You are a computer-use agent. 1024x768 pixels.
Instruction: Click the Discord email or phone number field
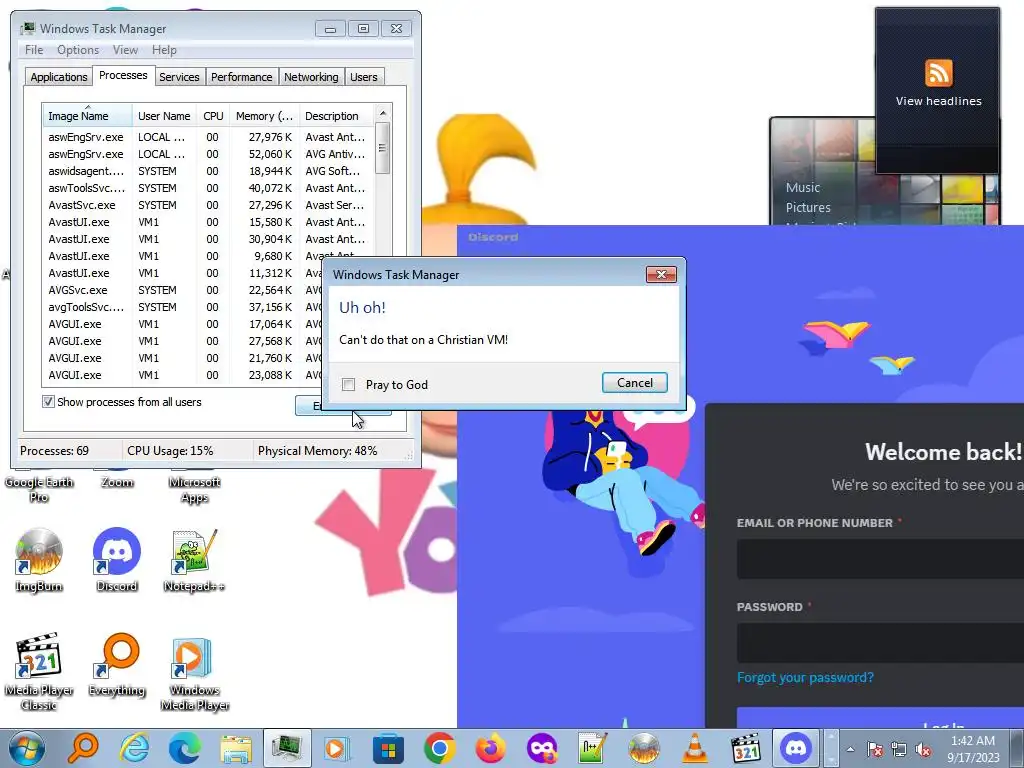coord(880,559)
